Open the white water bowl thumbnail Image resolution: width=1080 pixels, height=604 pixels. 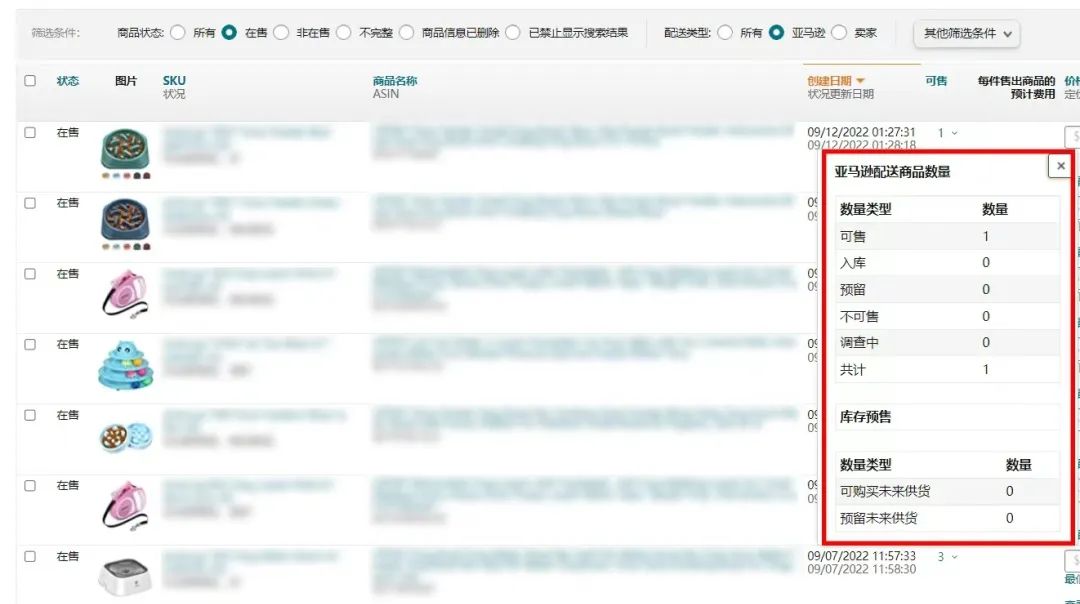pyautogui.click(x=126, y=576)
